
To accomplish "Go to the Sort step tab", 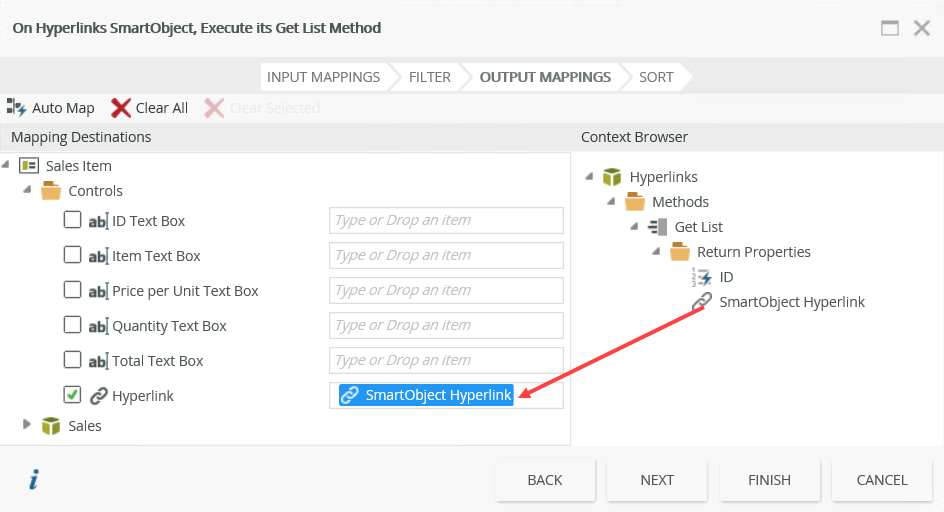I will click(x=656, y=77).
